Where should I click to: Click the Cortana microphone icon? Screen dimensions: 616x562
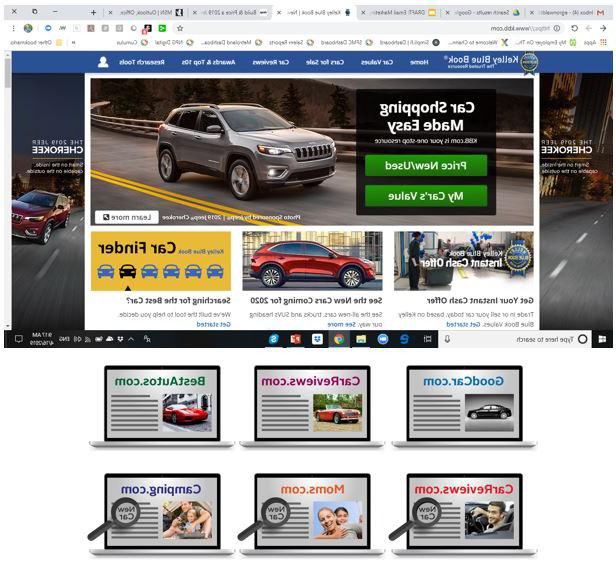tap(447, 339)
